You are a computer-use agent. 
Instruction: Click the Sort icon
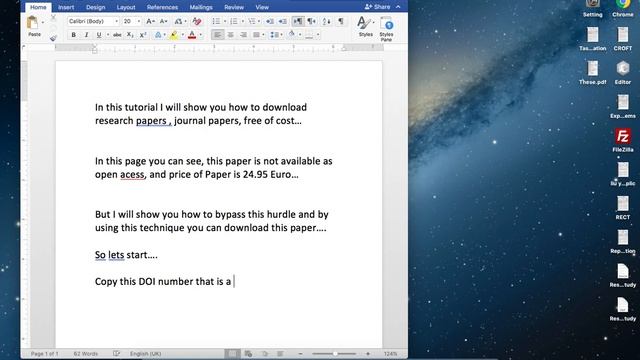tap(327, 21)
